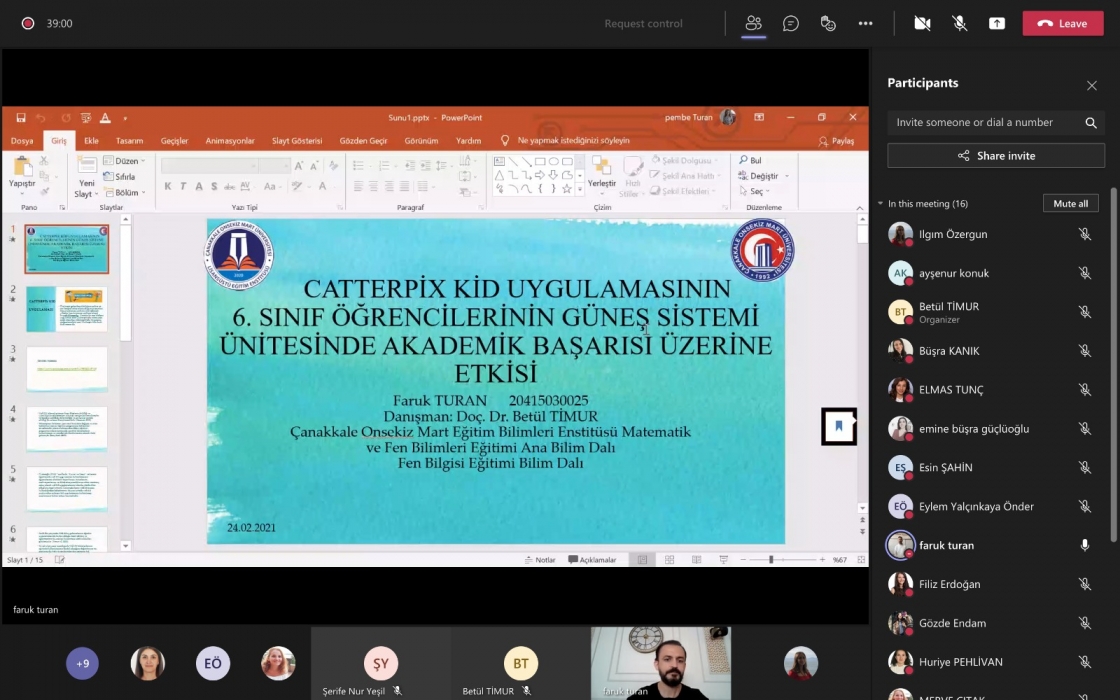1120x700 pixels.
Task: Click fit slide to window icon
Action: click(x=861, y=560)
